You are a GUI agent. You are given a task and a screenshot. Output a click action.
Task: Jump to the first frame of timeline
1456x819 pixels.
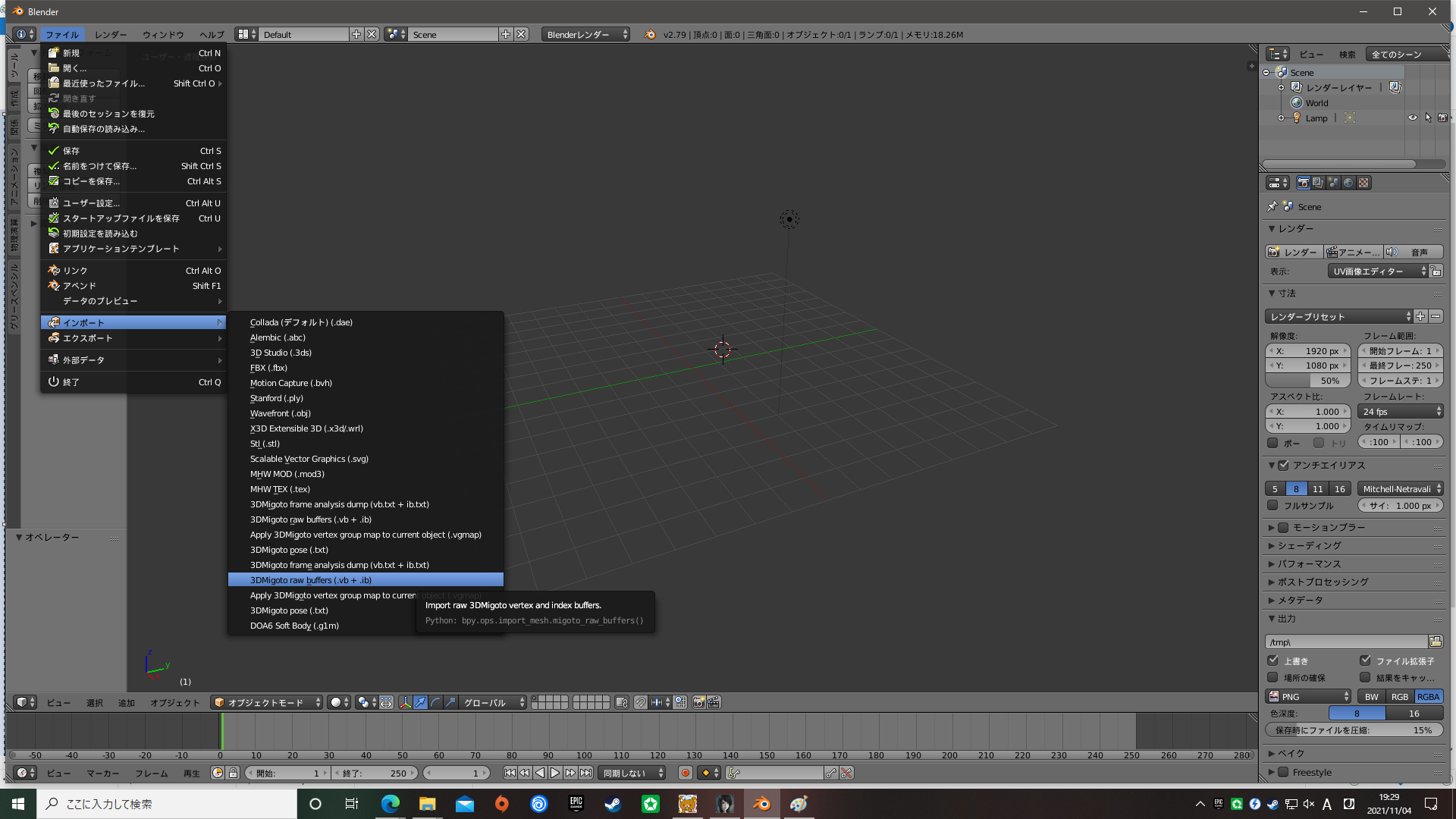[x=510, y=773]
